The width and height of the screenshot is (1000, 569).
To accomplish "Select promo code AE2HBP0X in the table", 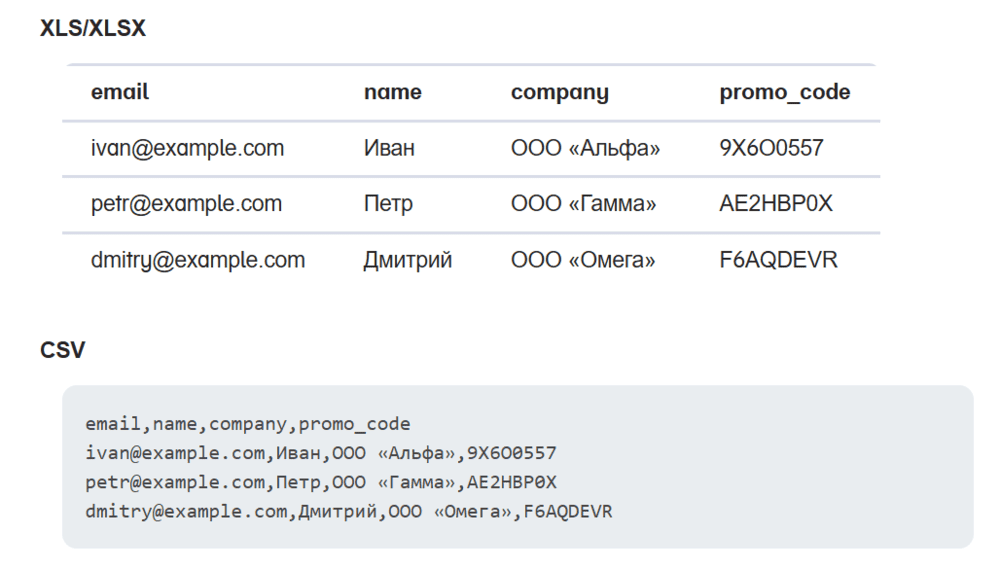I will 776,204.
